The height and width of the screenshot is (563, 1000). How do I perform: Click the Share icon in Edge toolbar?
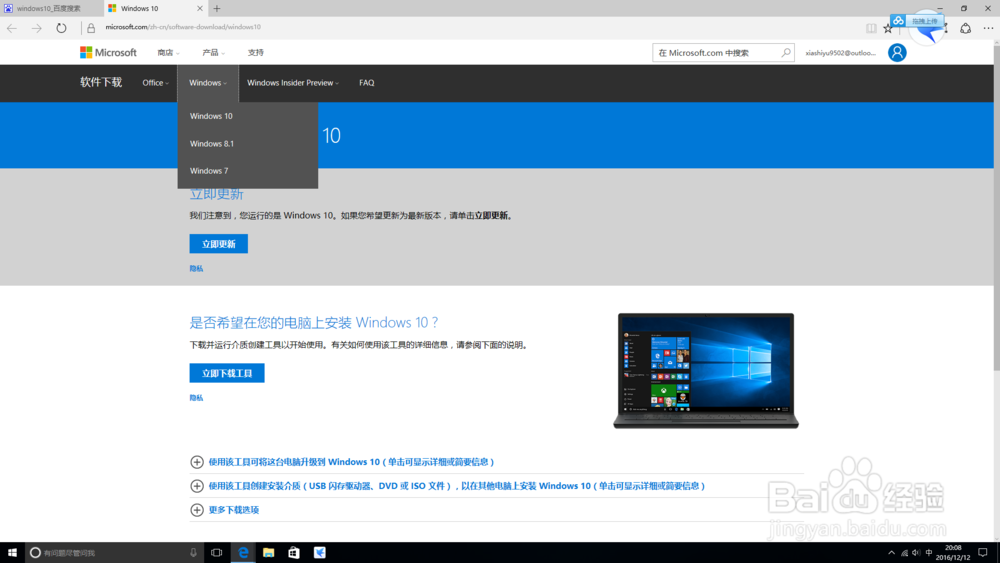click(966, 28)
